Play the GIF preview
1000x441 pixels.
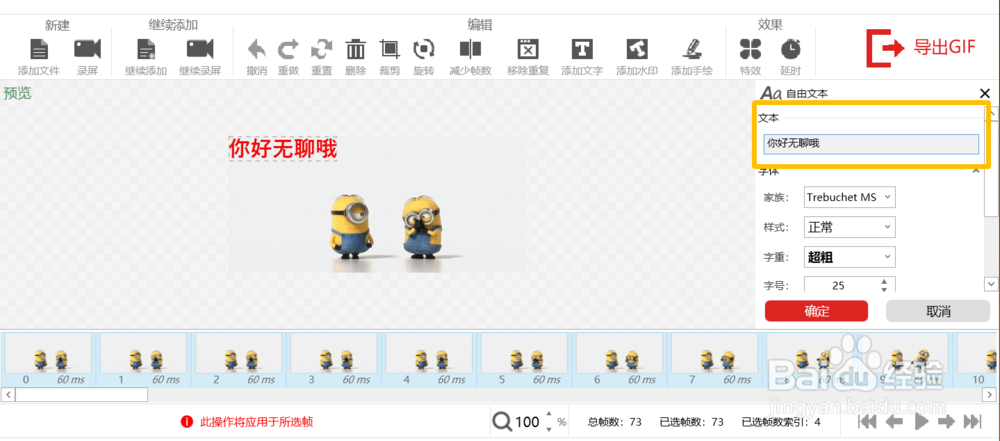920,421
